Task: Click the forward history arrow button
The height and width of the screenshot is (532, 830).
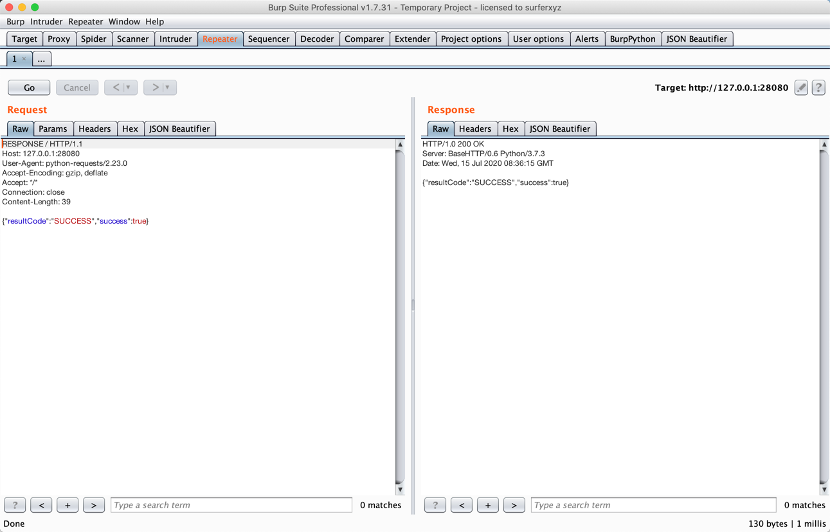Action: [x=155, y=87]
